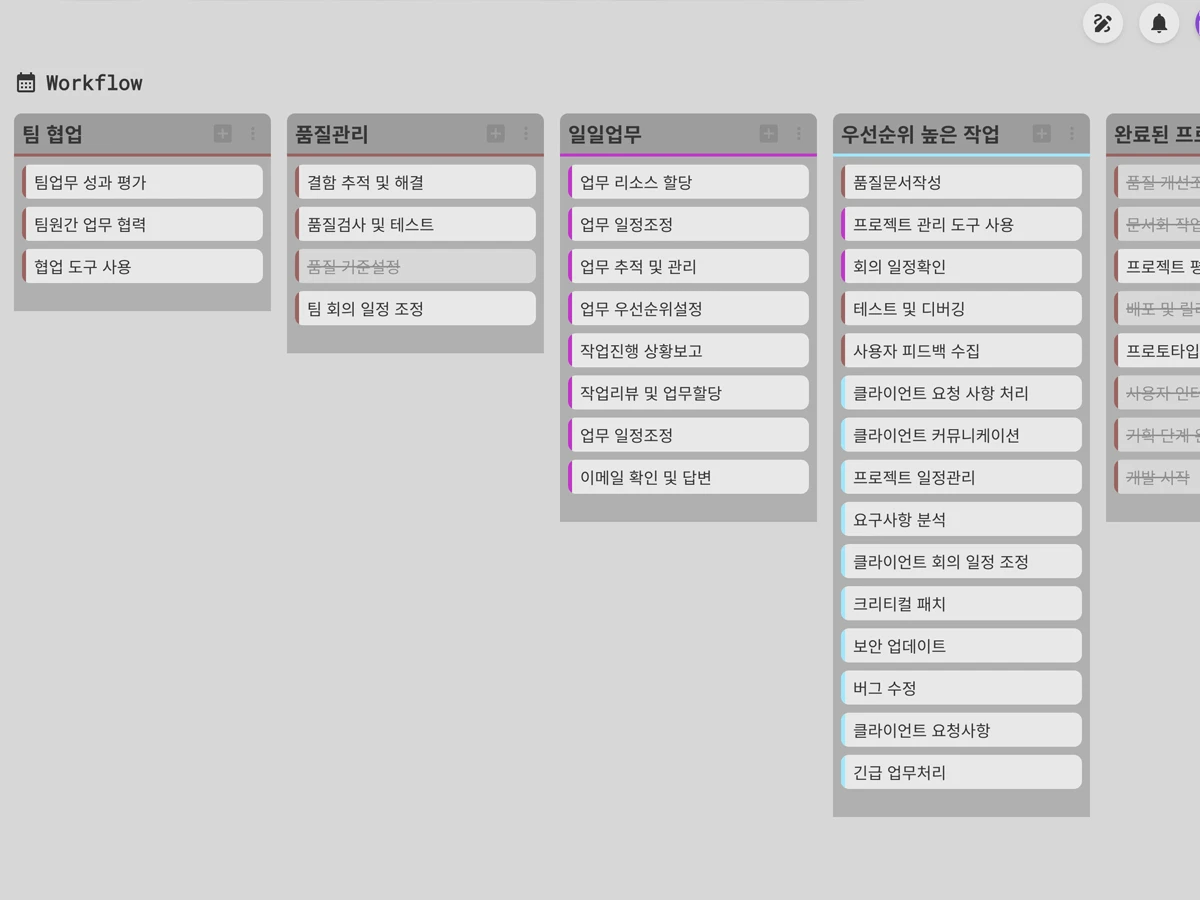Open the 요구사항 분석 card
1200x900 pixels.
point(961,519)
